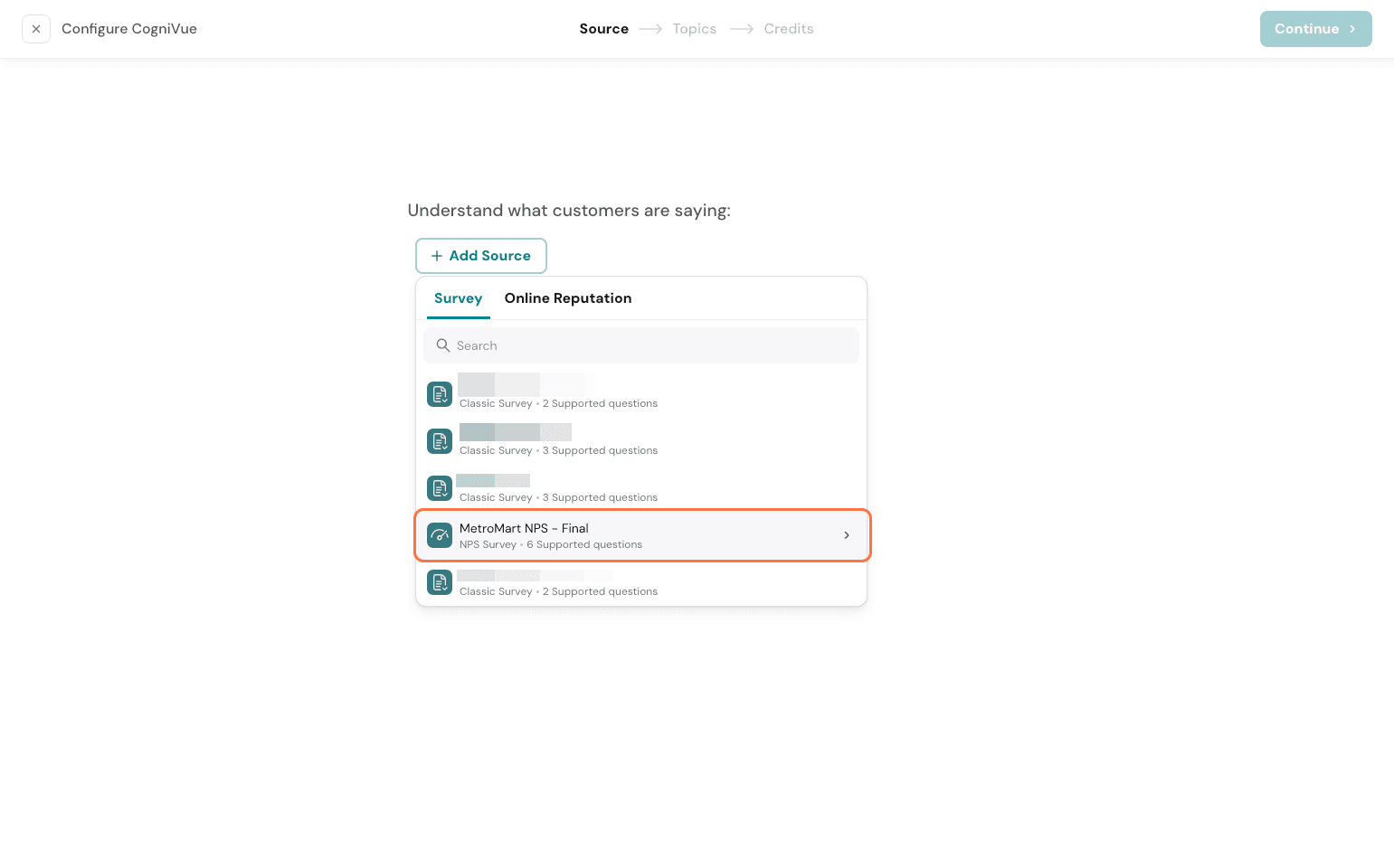Expand MetroMart NPS - Final chevron
The height and width of the screenshot is (868, 1394).
tap(847, 535)
